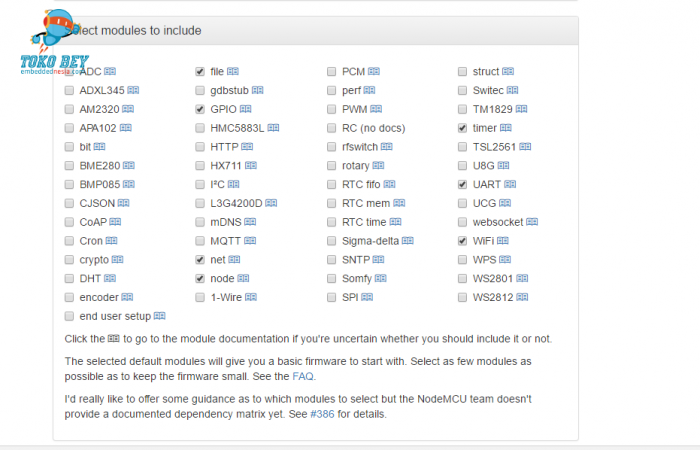Select the crypto module checkbox
700x450 pixels.
[69, 260]
